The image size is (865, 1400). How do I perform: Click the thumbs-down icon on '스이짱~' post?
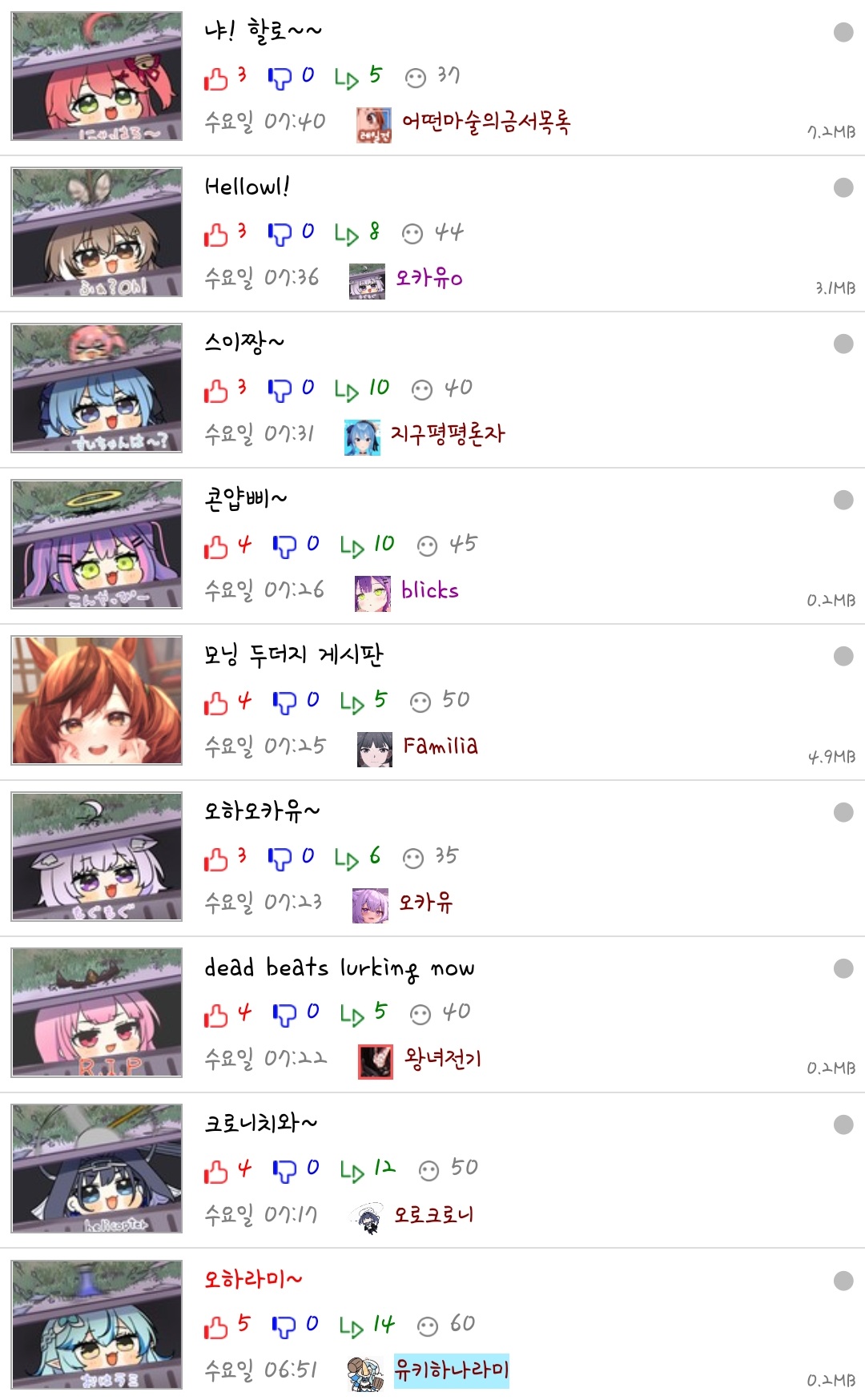pyautogui.click(x=280, y=391)
